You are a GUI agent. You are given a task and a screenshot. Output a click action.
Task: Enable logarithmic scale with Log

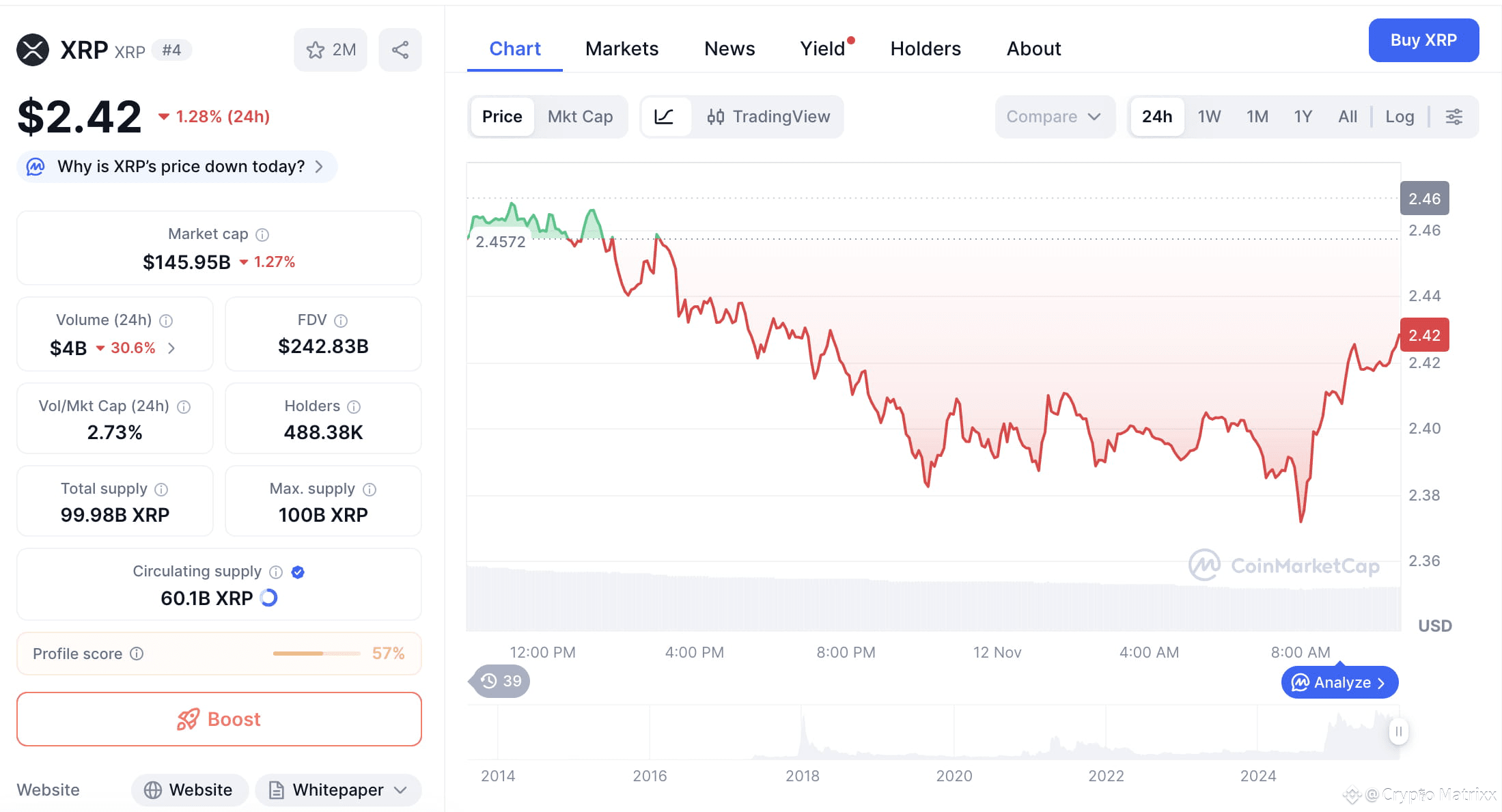(1400, 116)
